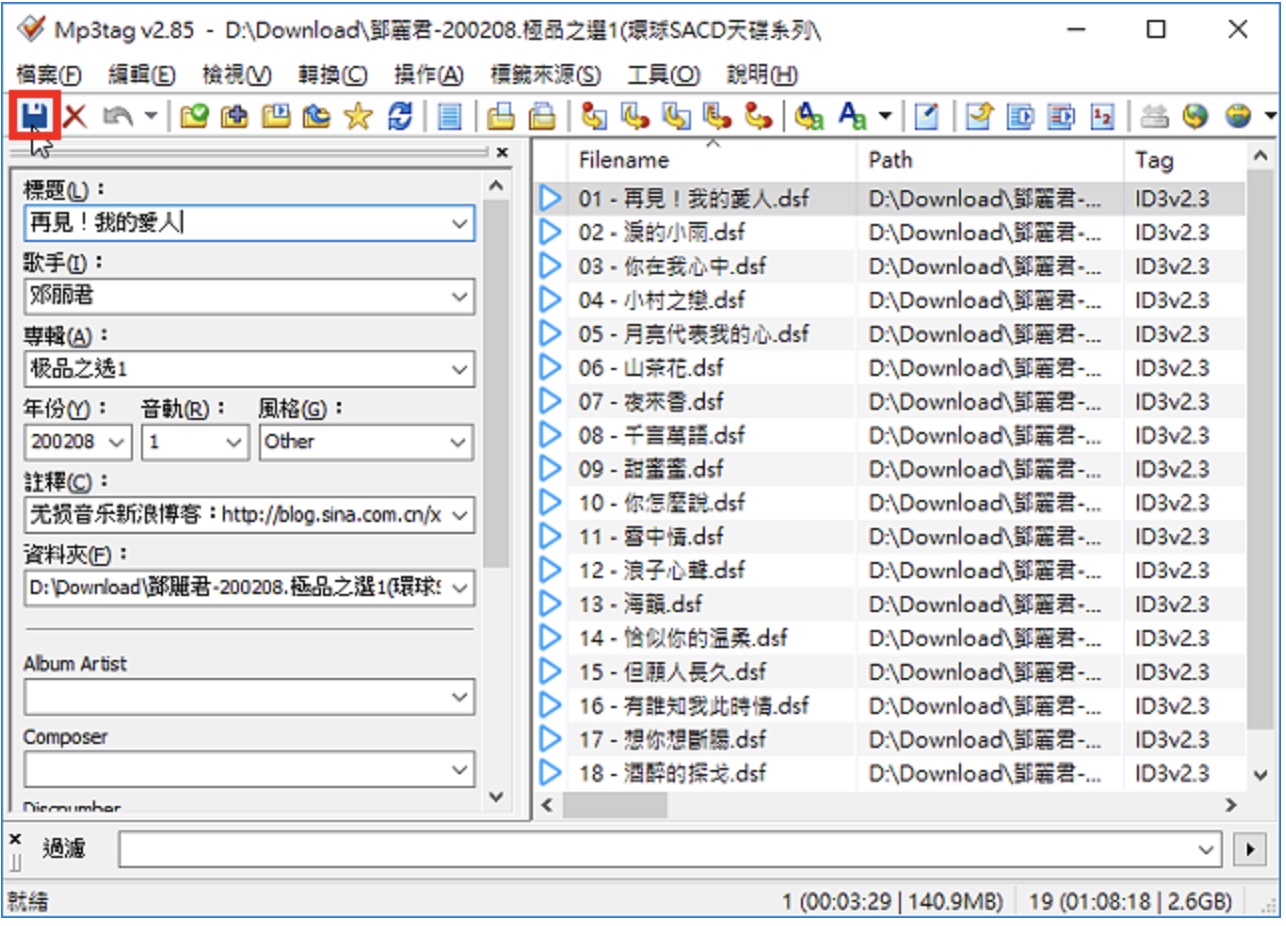The image size is (1286, 926).
Task: Click the filter options arrow button
Action: click(x=1250, y=850)
